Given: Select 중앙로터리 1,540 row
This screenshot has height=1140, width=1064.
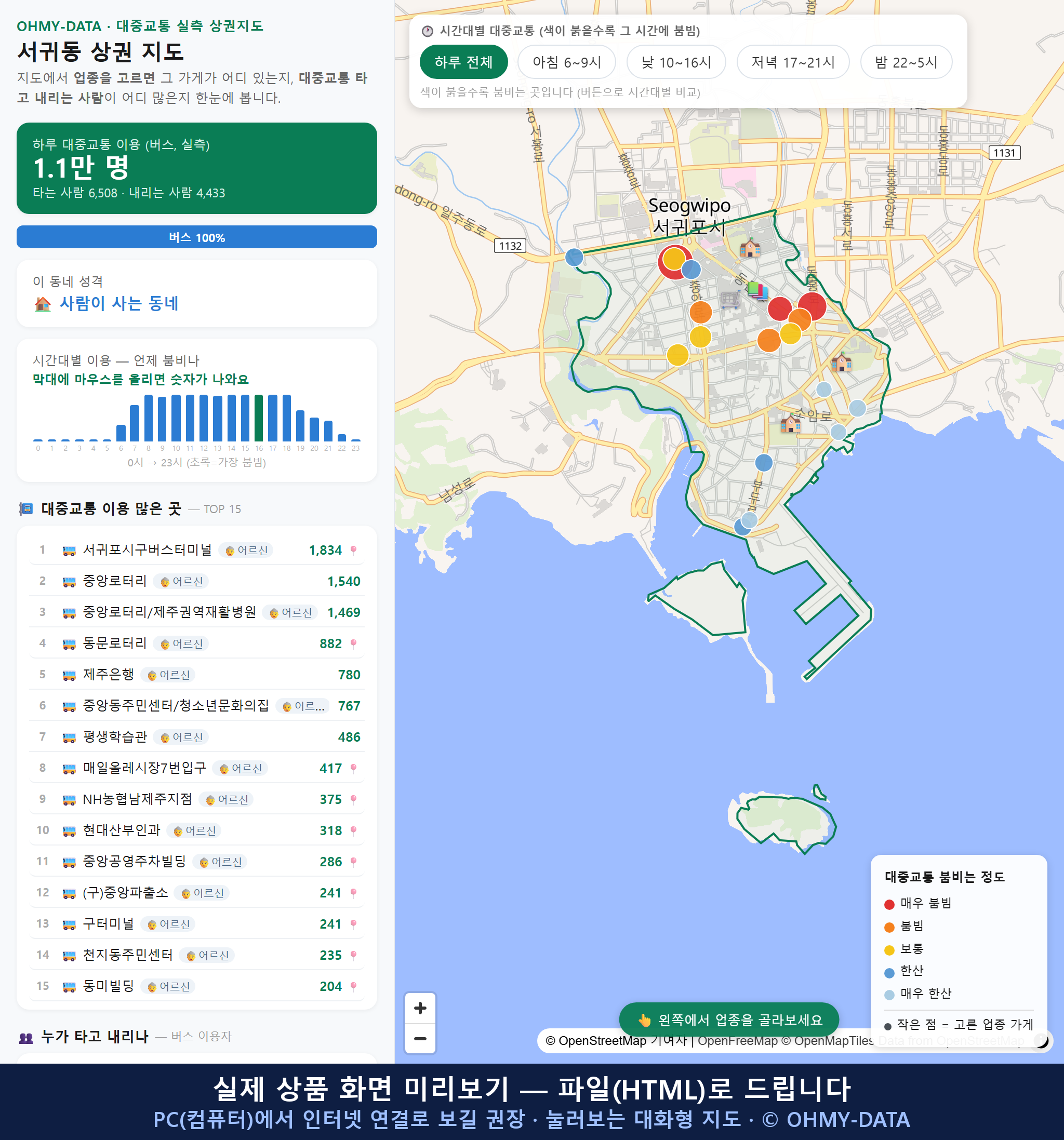Looking at the screenshot, I should 197,581.
